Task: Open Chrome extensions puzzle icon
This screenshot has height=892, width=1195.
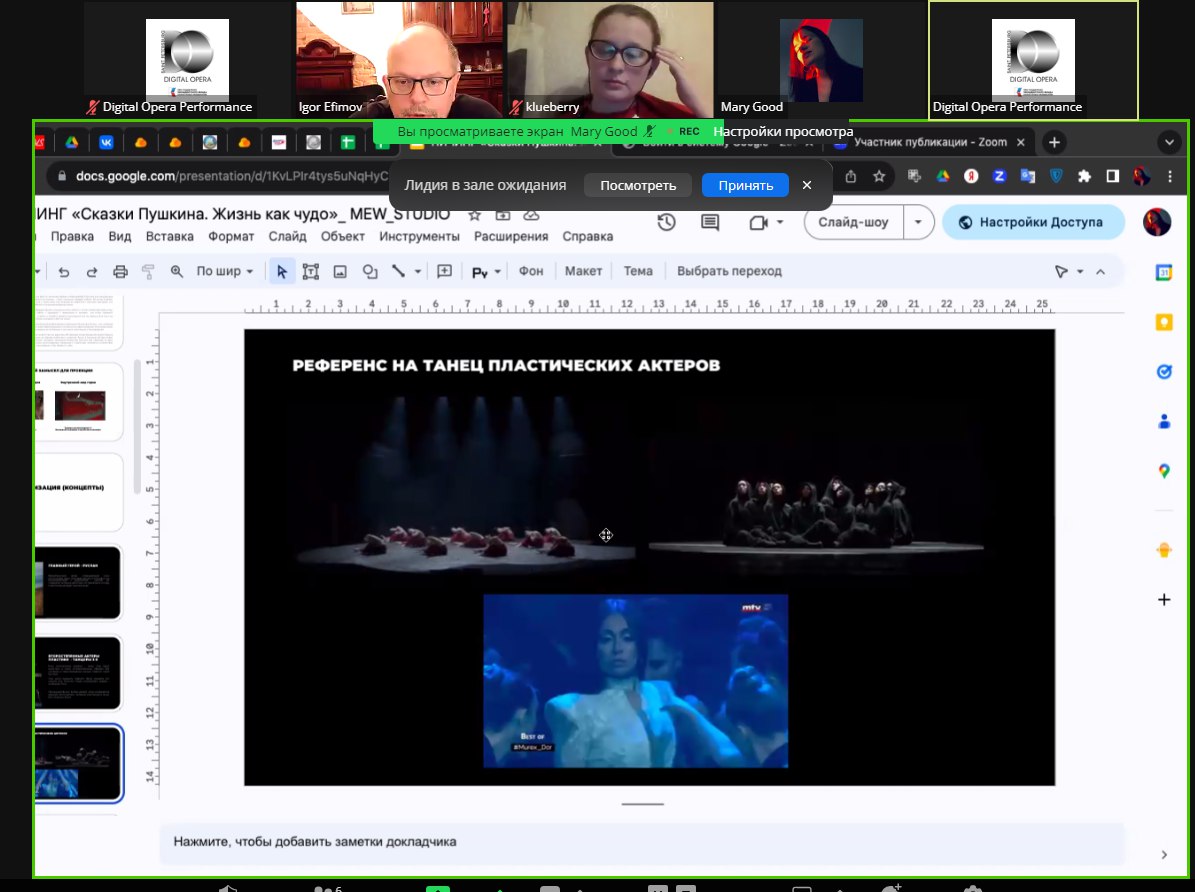Action: tap(1084, 176)
